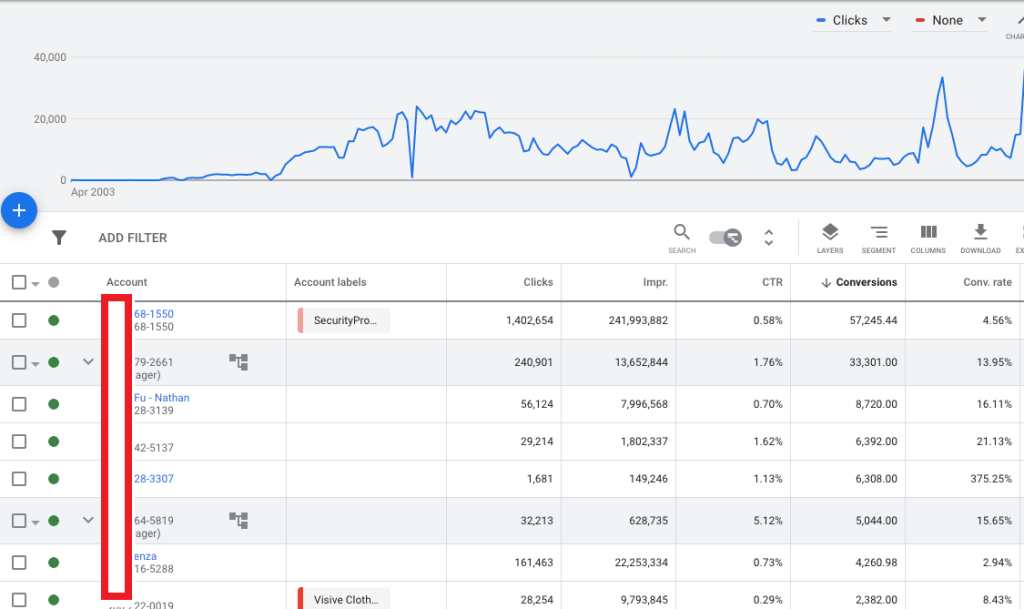Download the table report
Viewport: 1024px width, 609px height.
pyautogui.click(x=980, y=233)
